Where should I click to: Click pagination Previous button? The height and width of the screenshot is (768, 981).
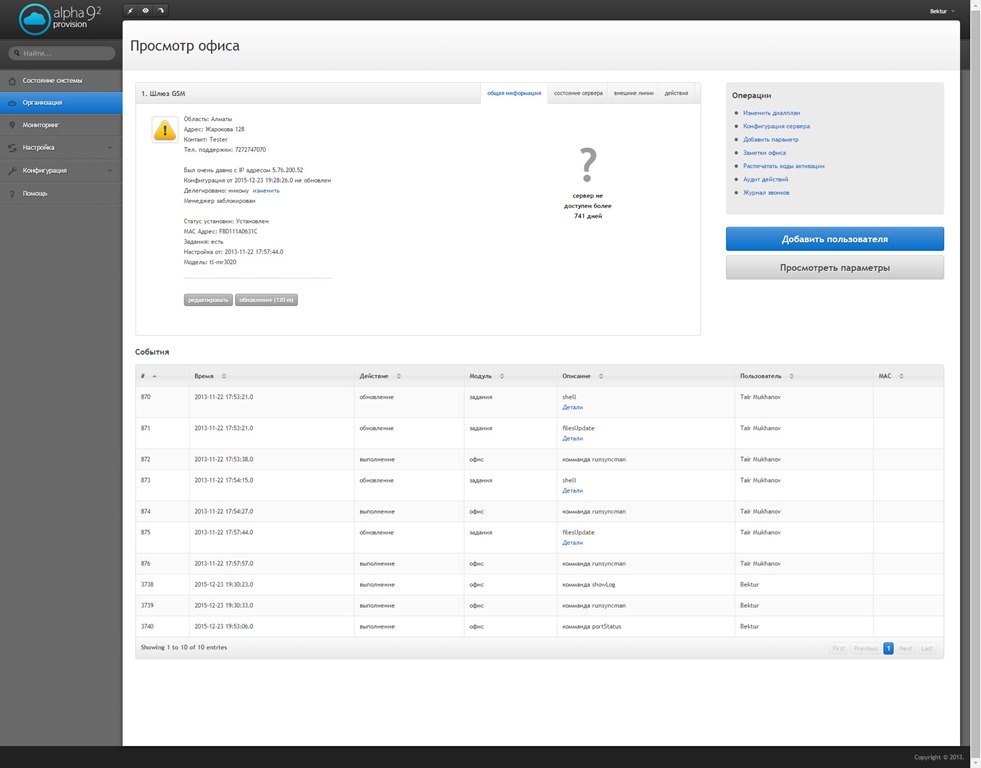coord(865,649)
